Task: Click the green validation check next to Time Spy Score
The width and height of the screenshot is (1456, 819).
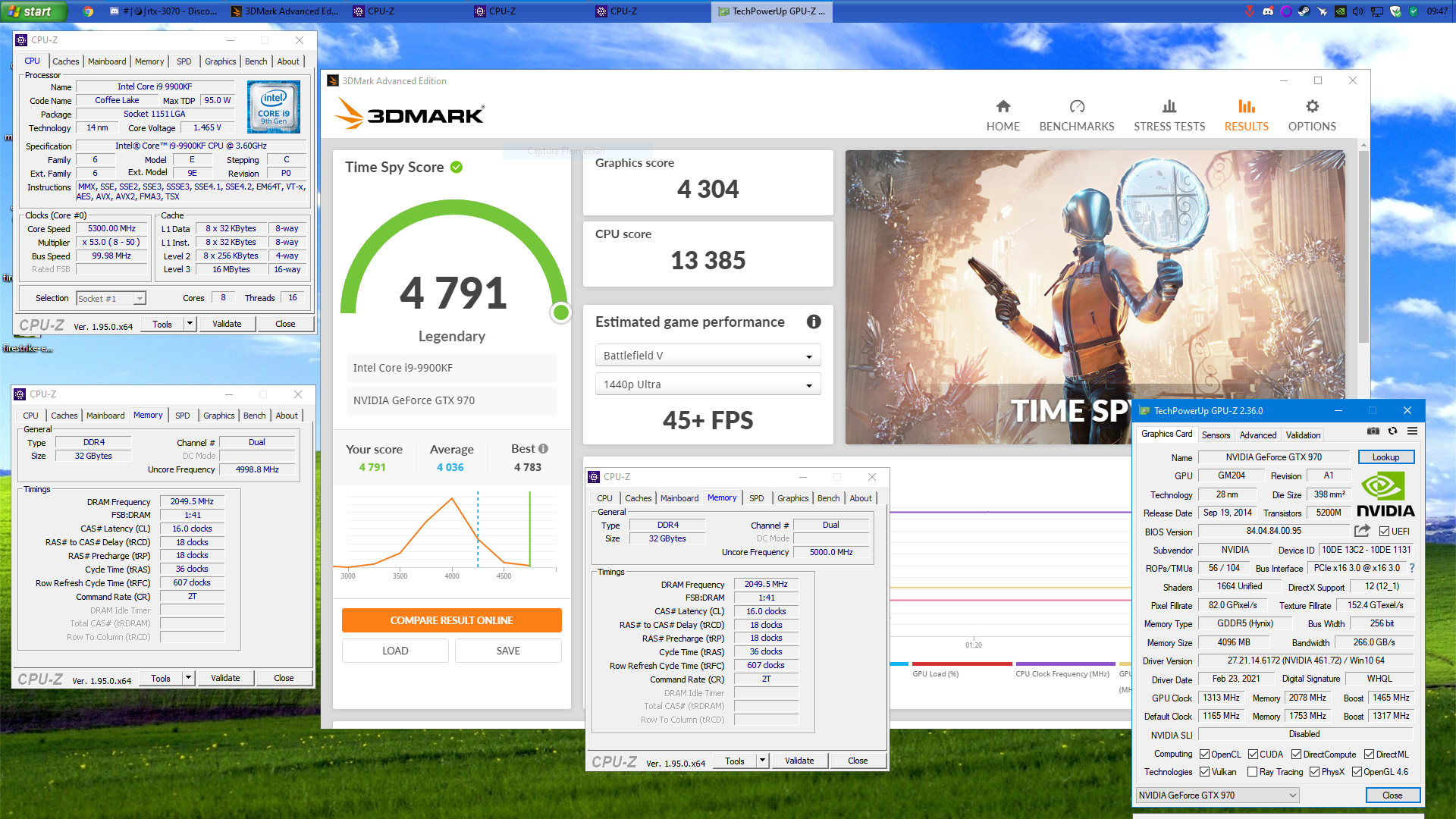Action: tap(457, 167)
